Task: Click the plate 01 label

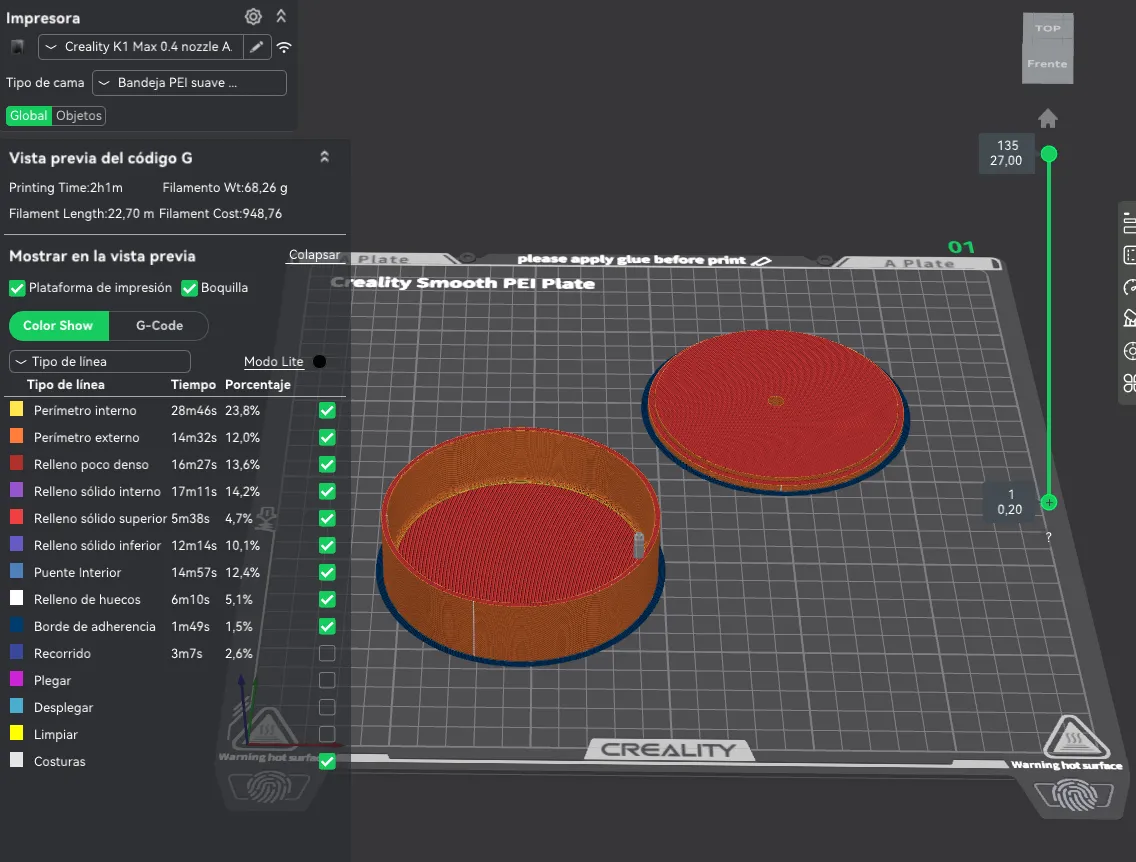Action: tap(961, 248)
